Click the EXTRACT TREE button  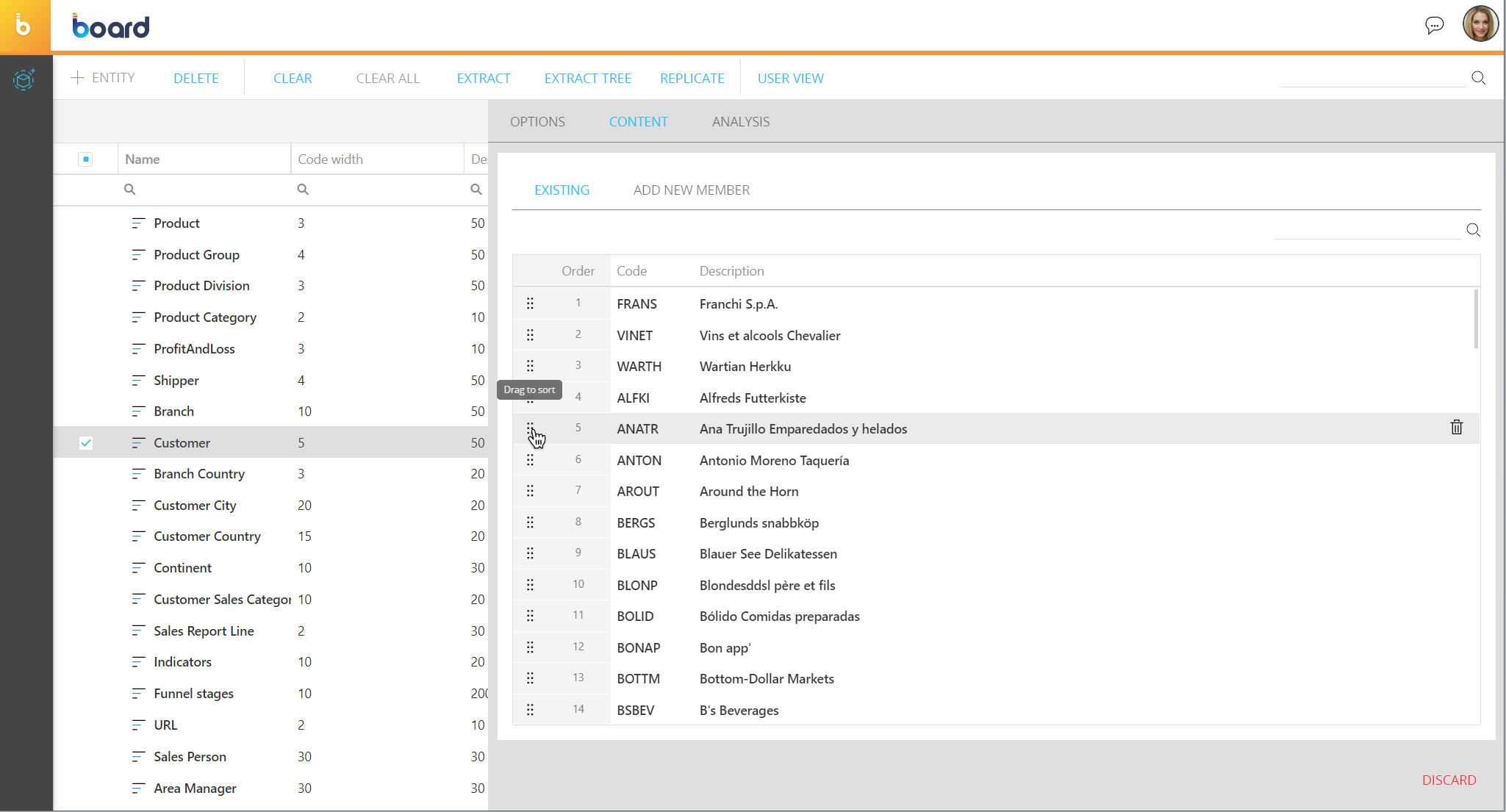pyautogui.click(x=587, y=79)
